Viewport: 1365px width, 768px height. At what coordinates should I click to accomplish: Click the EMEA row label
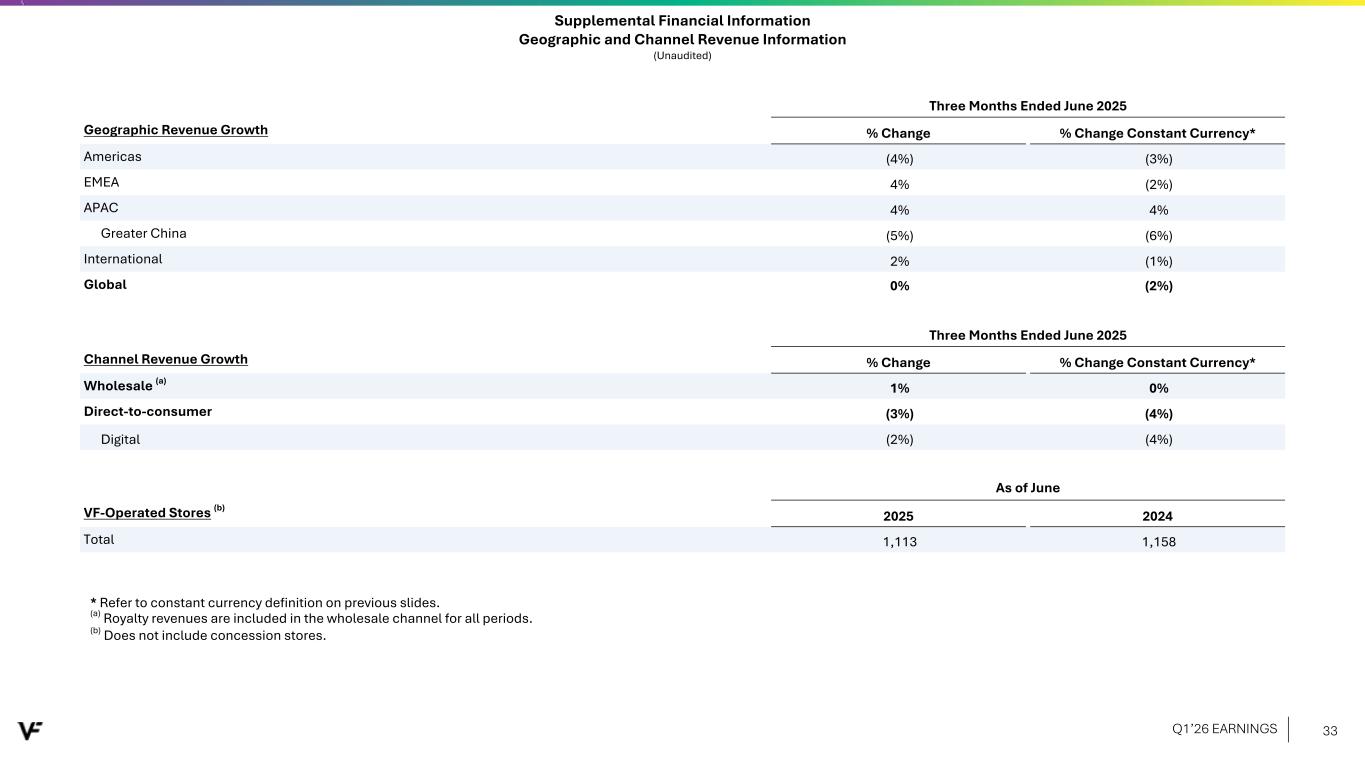(102, 183)
